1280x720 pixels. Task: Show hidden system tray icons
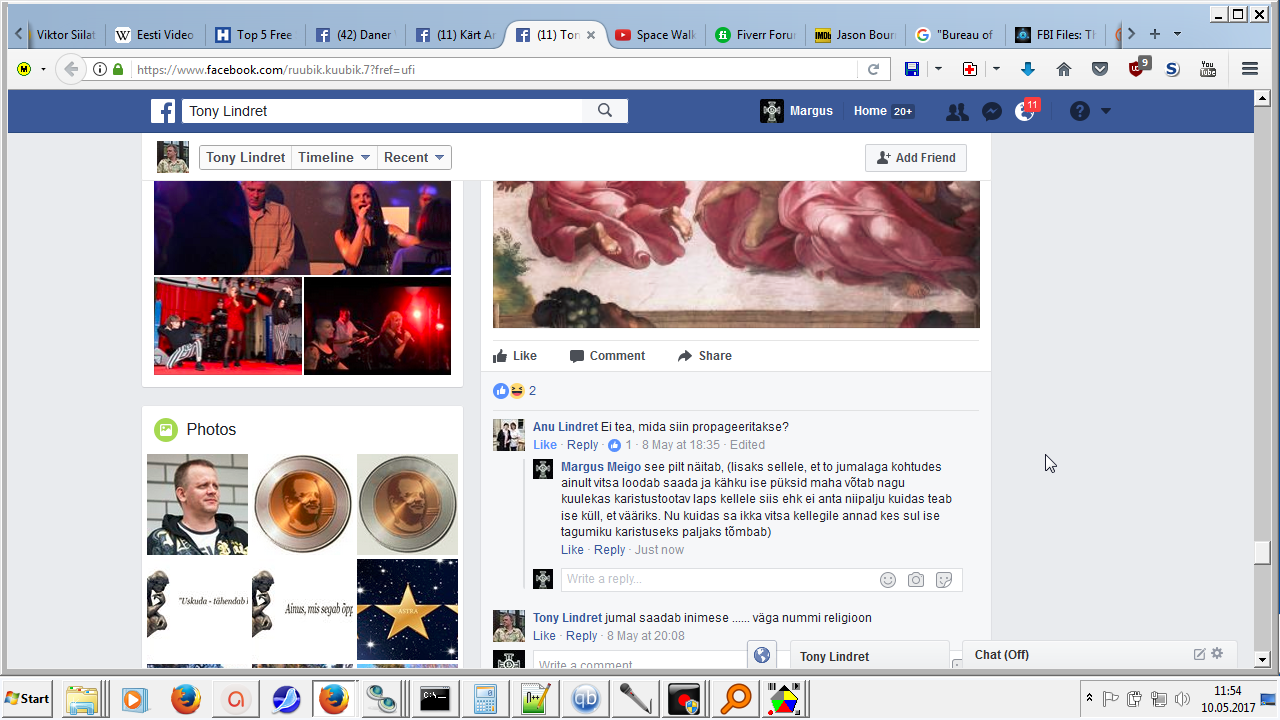pyautogui.click(x=1089, y=698)
